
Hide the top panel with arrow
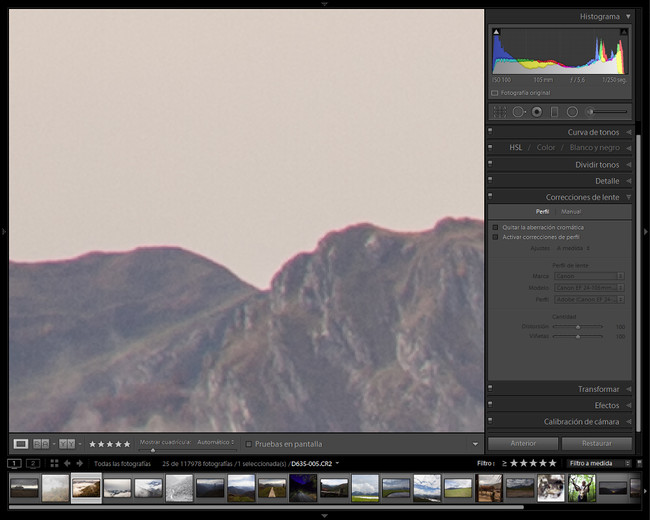(x=325, y=3)
